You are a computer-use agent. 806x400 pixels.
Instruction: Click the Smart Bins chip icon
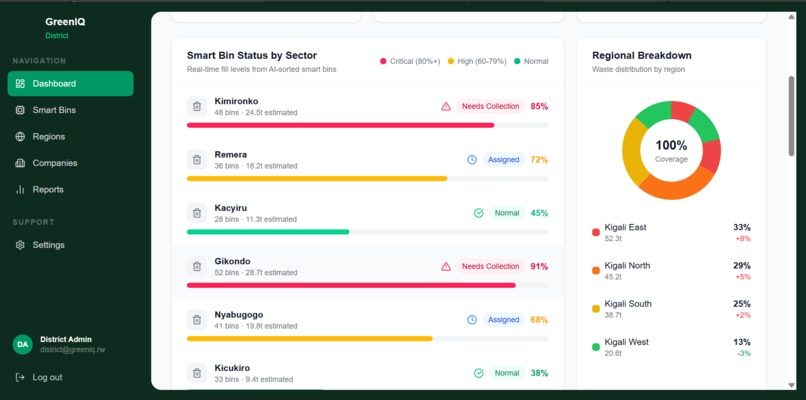coord(20,110)
